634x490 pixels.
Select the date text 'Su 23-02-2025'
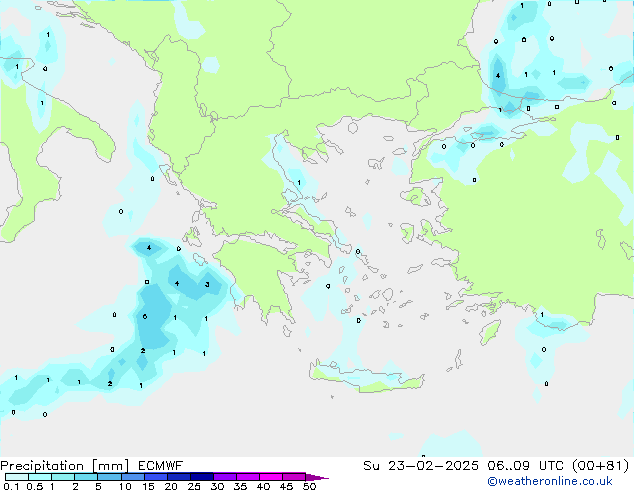point(421,466)
